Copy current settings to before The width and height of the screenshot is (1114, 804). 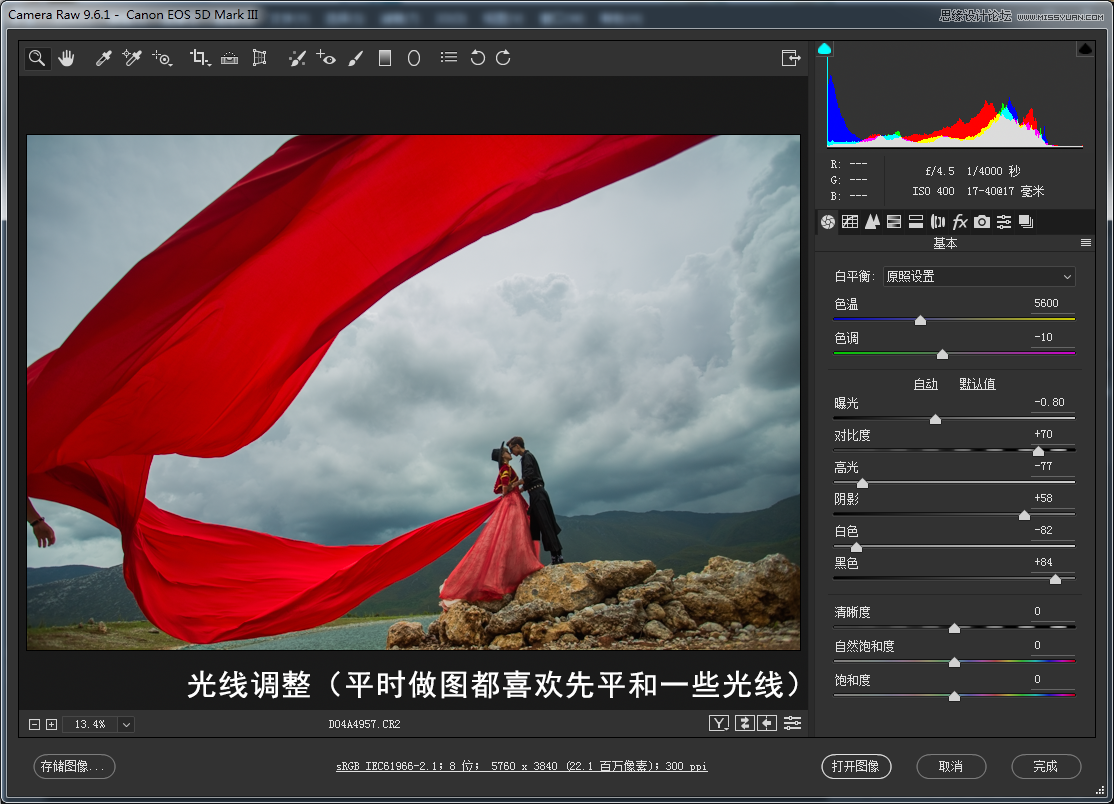767,723
